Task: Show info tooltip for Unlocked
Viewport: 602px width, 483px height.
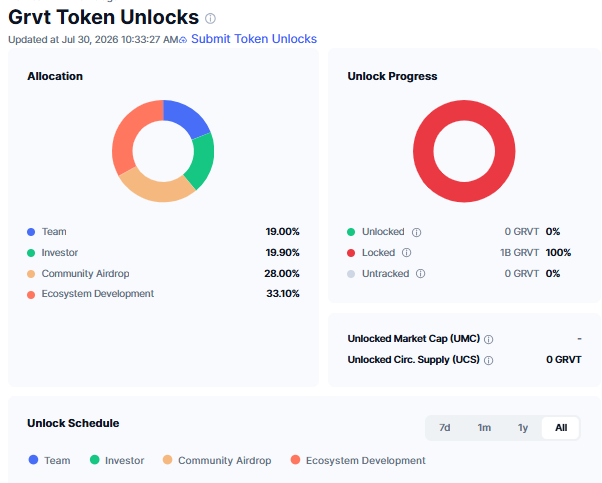Action: 416,232
